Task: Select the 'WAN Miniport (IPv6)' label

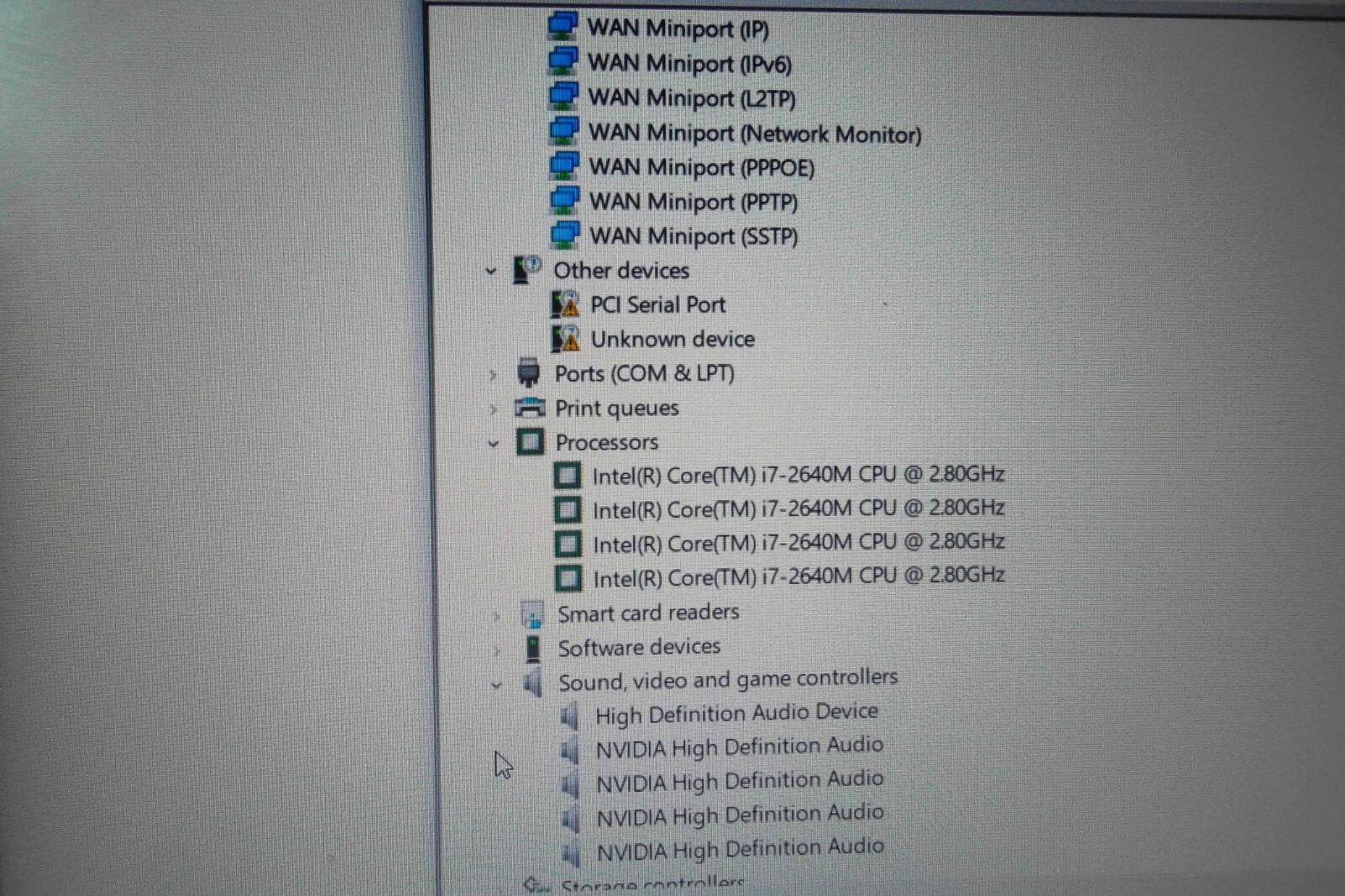Action: point(689,63)
